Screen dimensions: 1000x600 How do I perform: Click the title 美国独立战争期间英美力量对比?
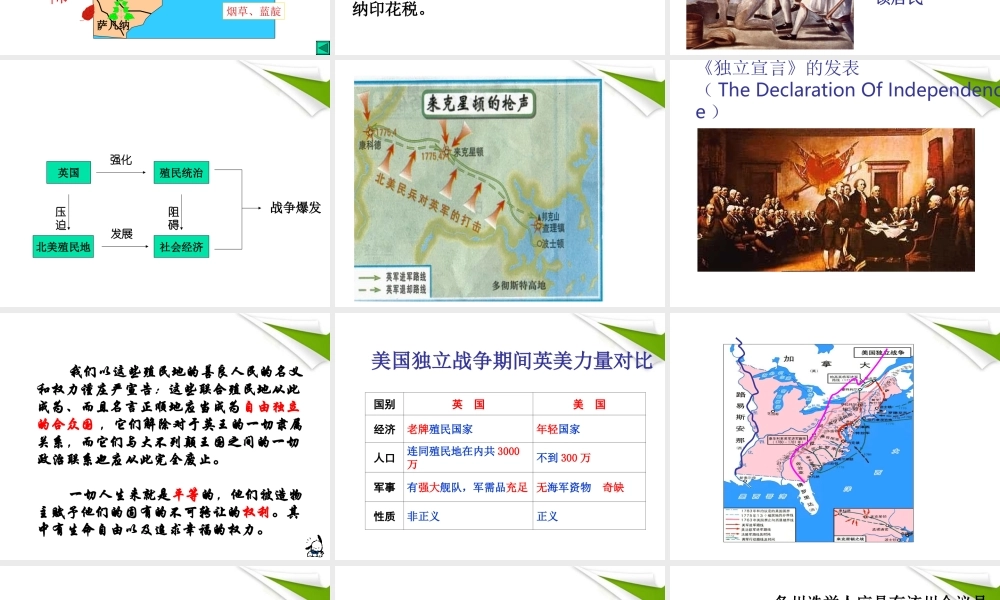click(511, 361)
